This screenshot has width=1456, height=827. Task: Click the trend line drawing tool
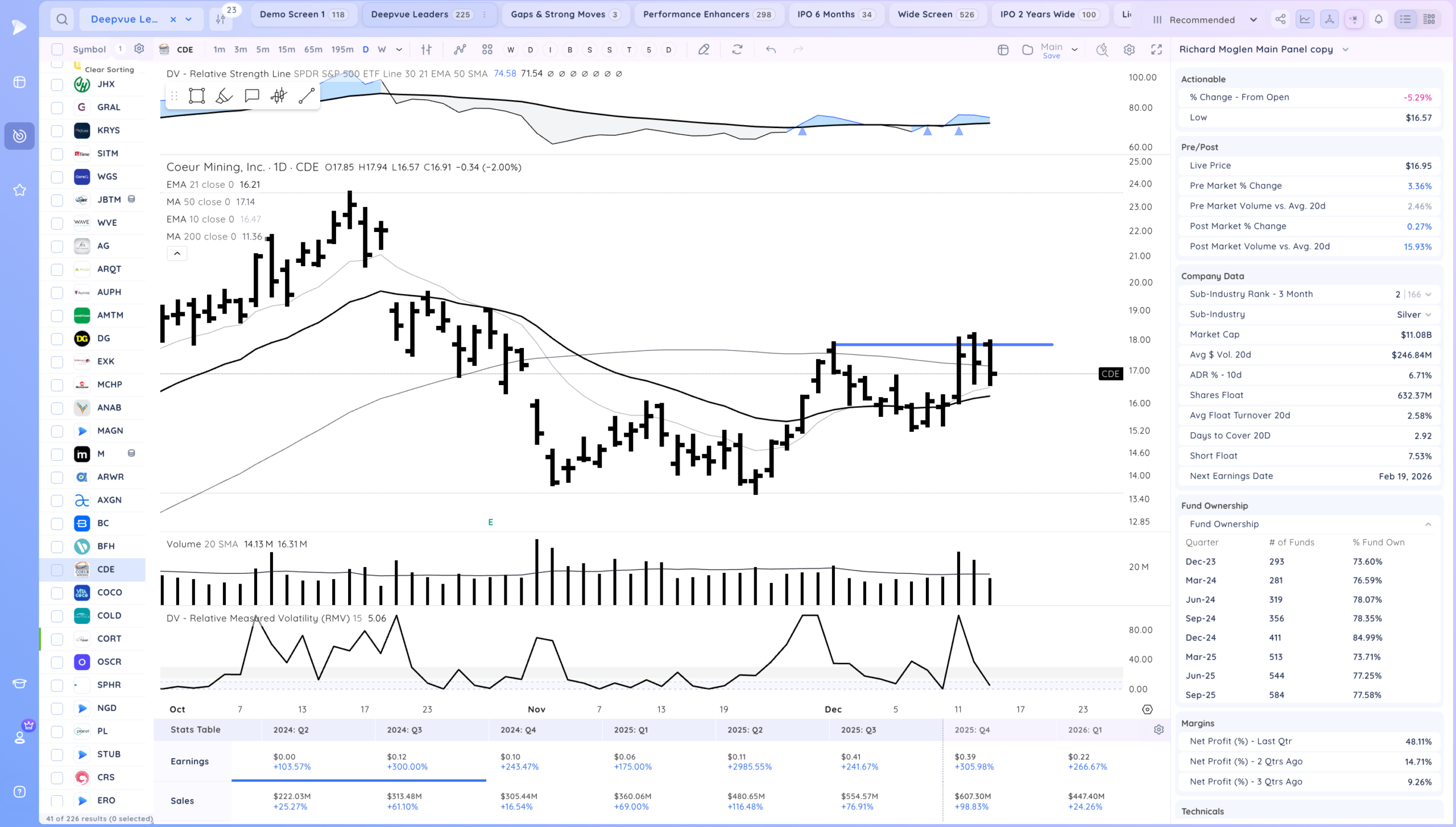coord(307,96)
